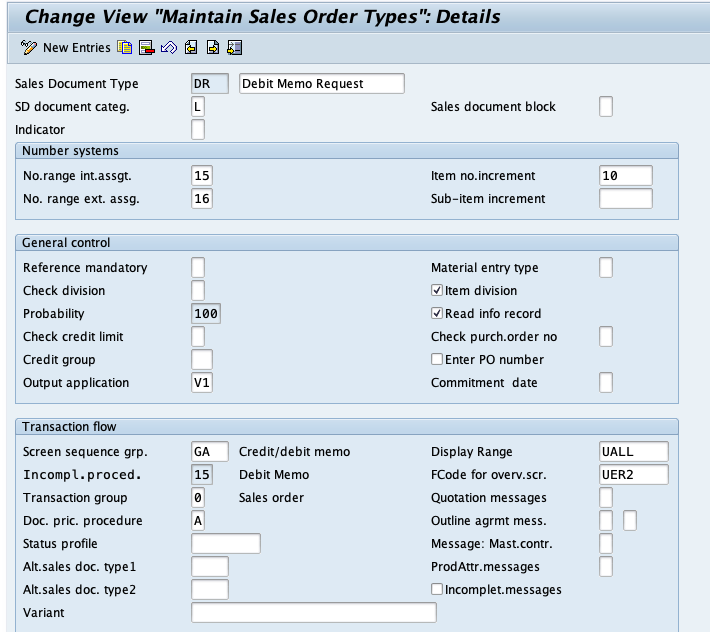This screenshot has width=710, height=632.
Task: Click the Sales document block field
Action: pyautogui.click(x=606, y=107)
